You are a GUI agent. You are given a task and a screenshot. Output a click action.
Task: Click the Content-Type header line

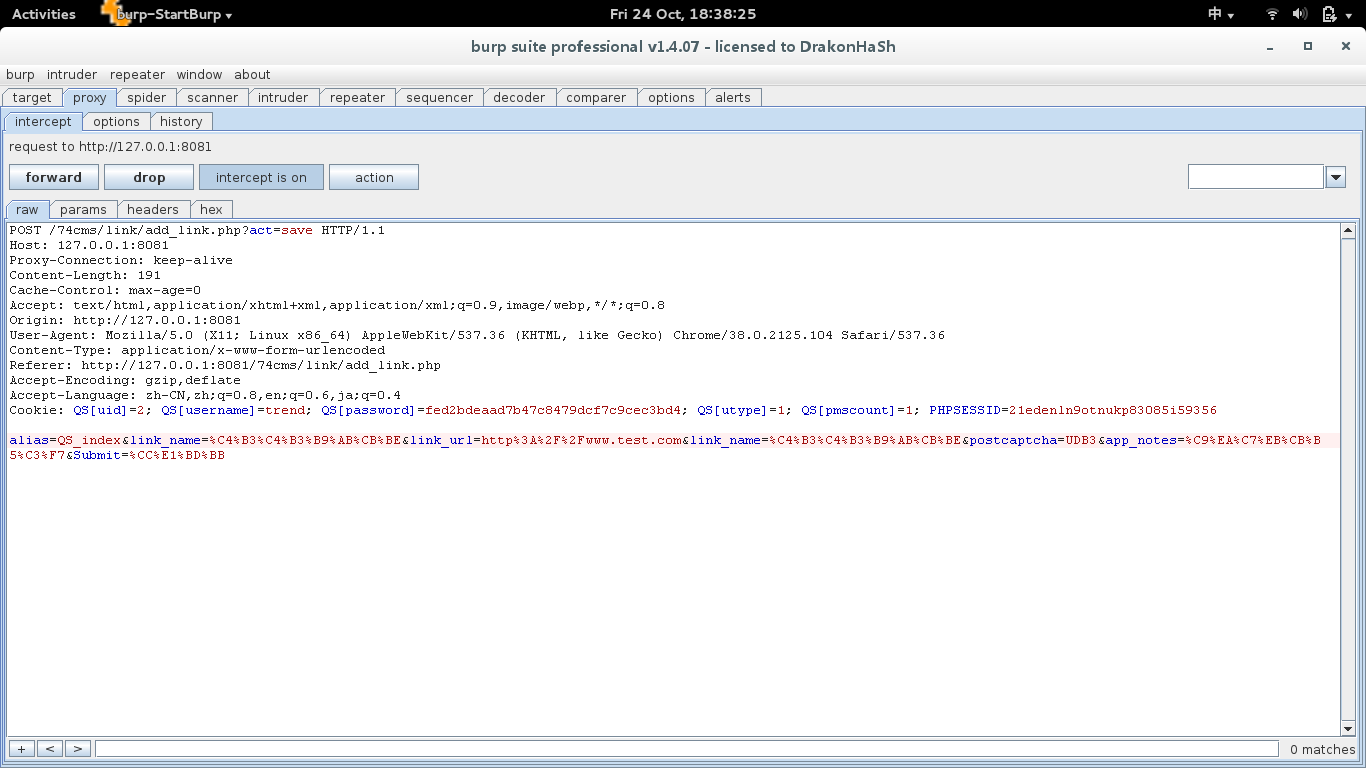click(197, 350)
